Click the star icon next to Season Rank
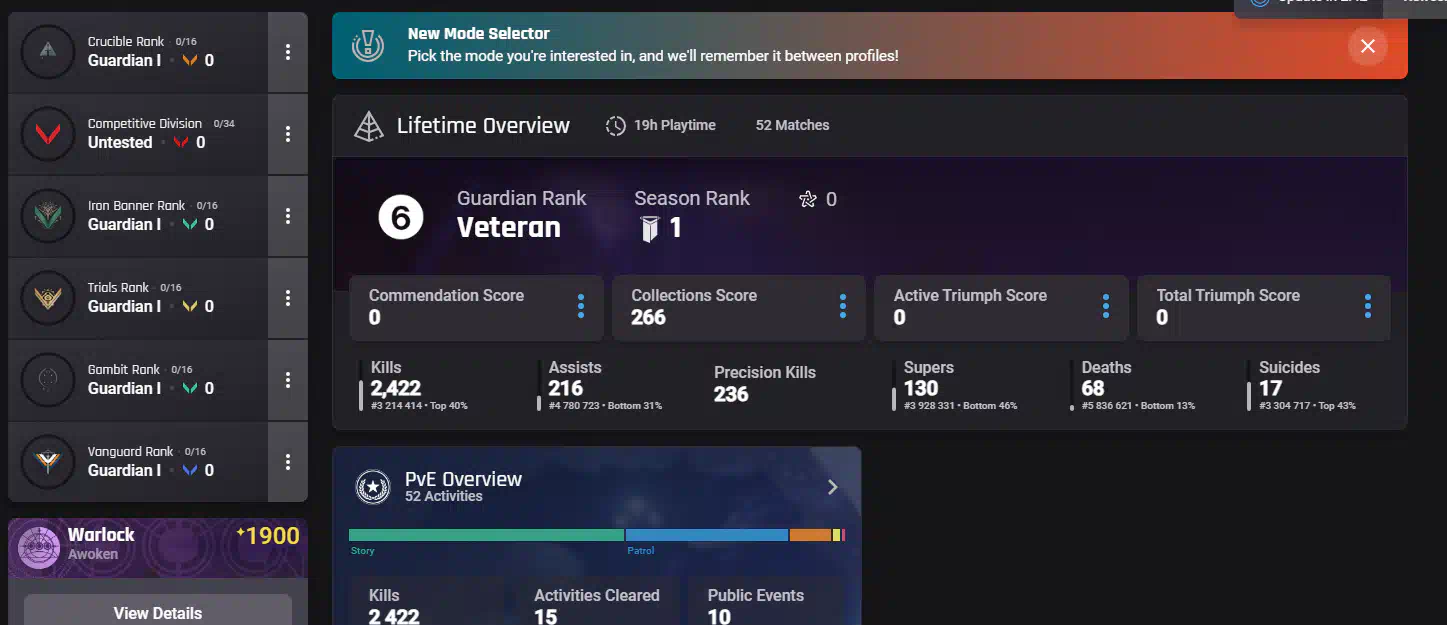The height and width of the screenshot is (625, 1447). (808, 199)
